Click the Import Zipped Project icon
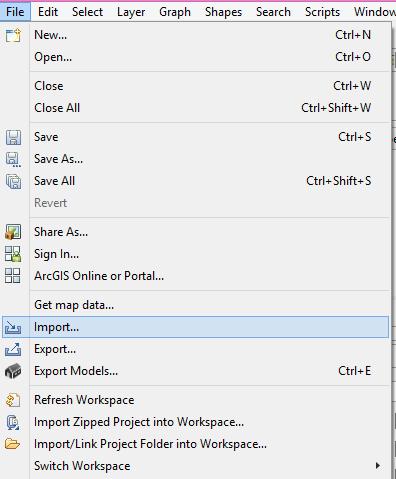 coord(13,422)
